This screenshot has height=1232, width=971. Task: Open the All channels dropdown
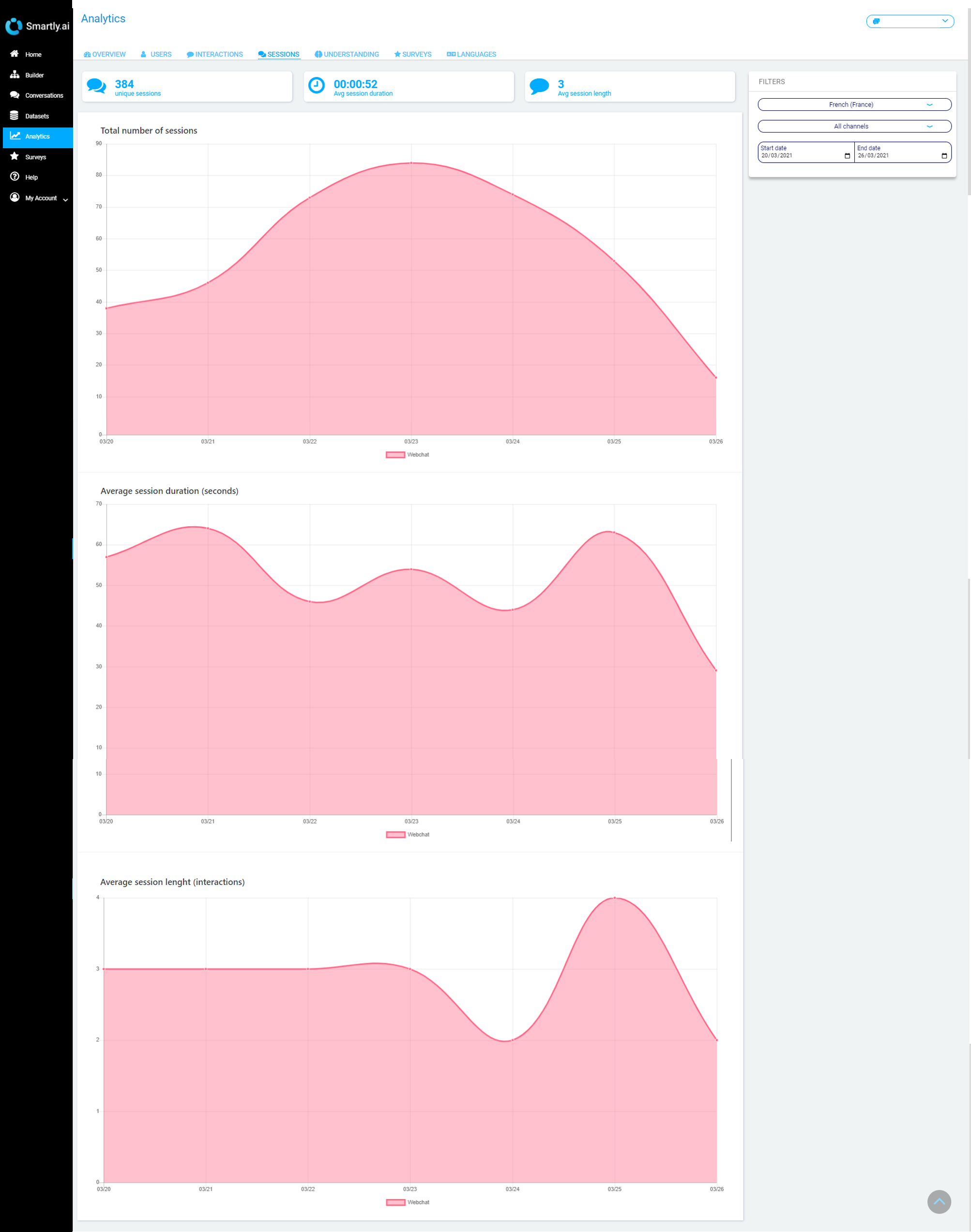(x=854, y=126)
